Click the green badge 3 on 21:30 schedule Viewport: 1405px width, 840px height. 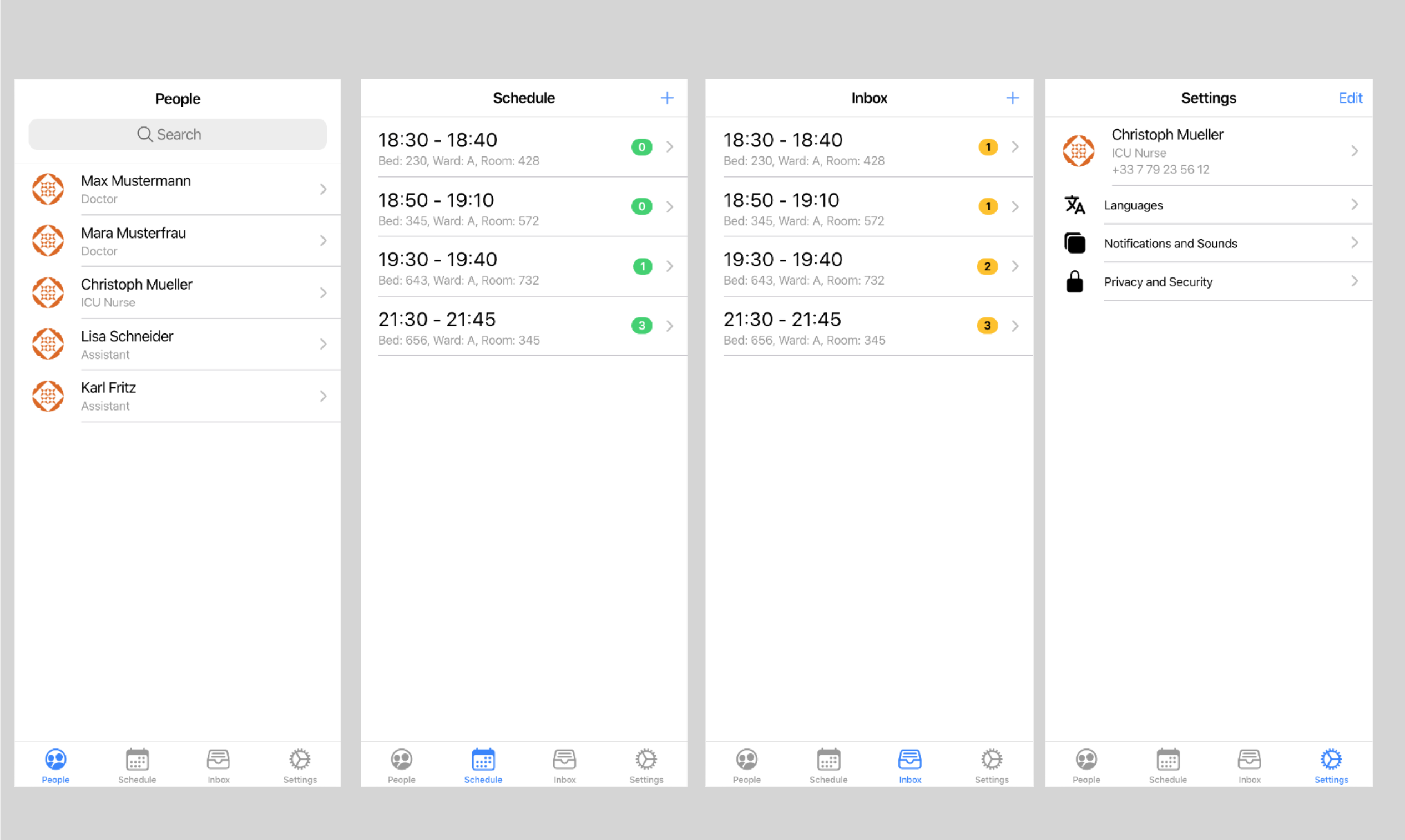(641, 326)
